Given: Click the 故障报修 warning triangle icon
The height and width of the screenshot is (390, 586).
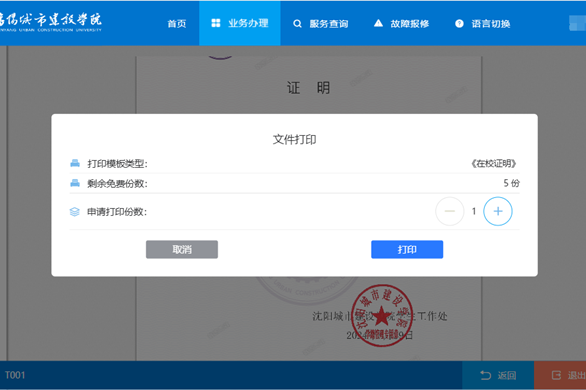Looking at the screenshot, I should (x=378, y=23).
